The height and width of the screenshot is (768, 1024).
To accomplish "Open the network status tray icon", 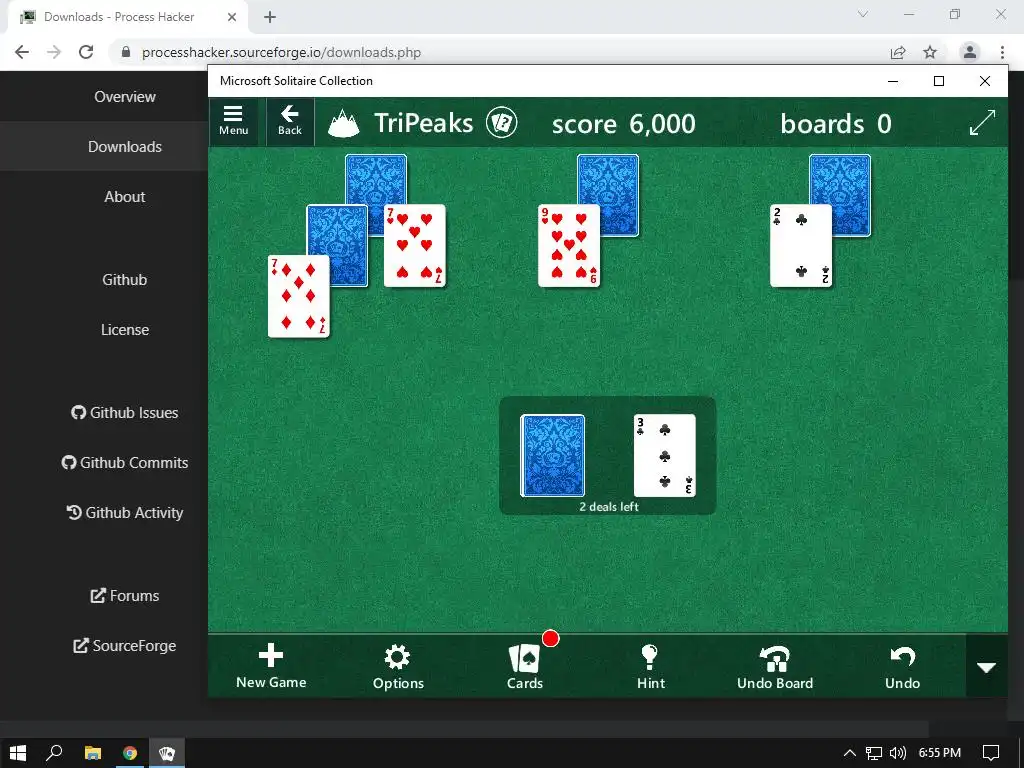I will (x=874, y=753).
